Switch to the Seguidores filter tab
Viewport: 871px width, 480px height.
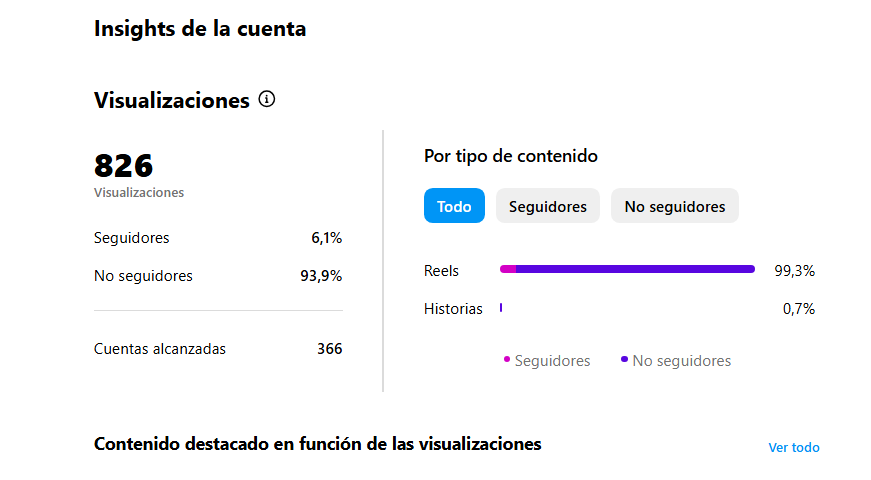pyautogui.click(x=548, y=206)
